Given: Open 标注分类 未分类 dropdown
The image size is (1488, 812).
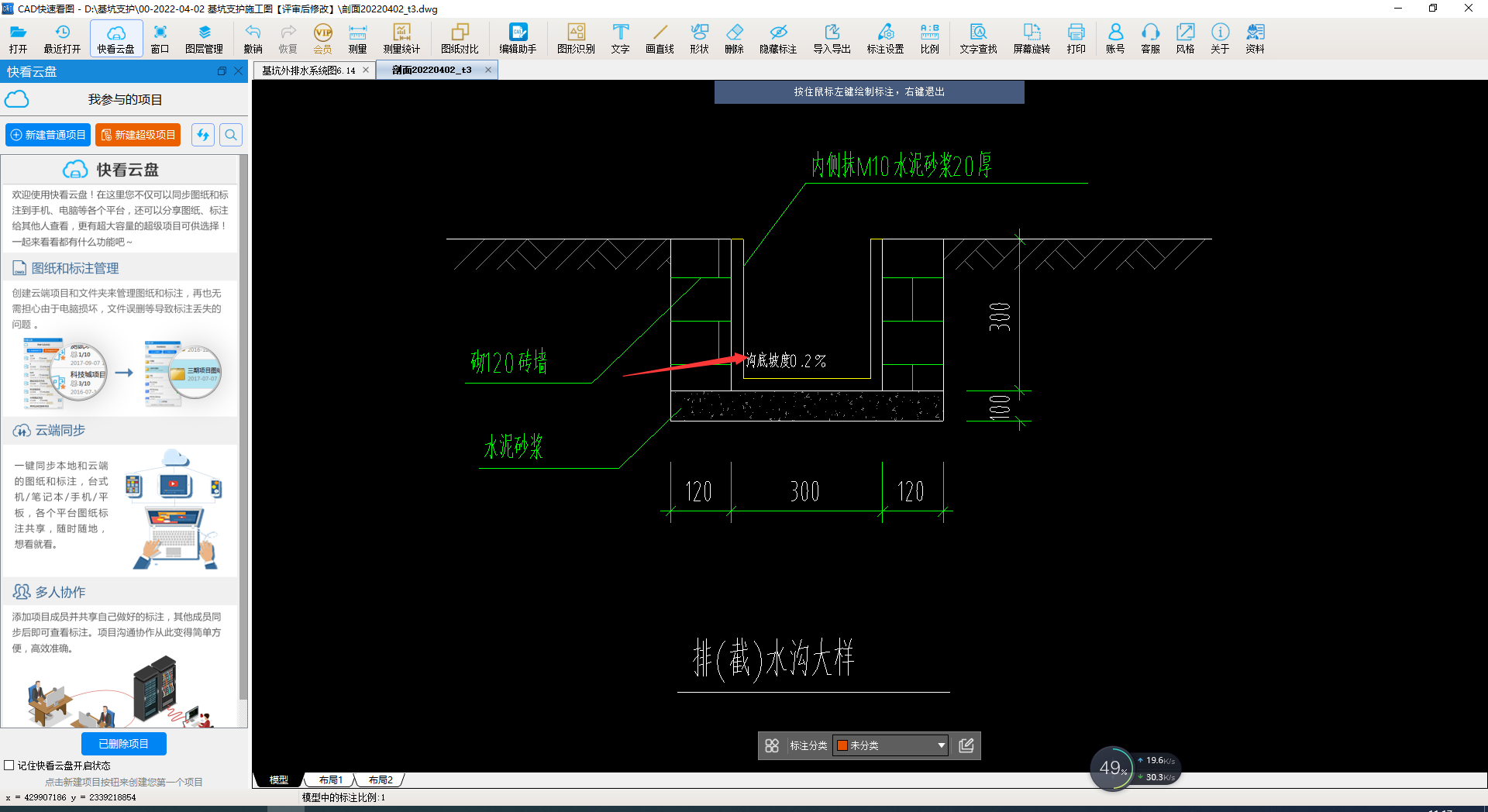Looking at the screenshot, I should tap(890, 745).
